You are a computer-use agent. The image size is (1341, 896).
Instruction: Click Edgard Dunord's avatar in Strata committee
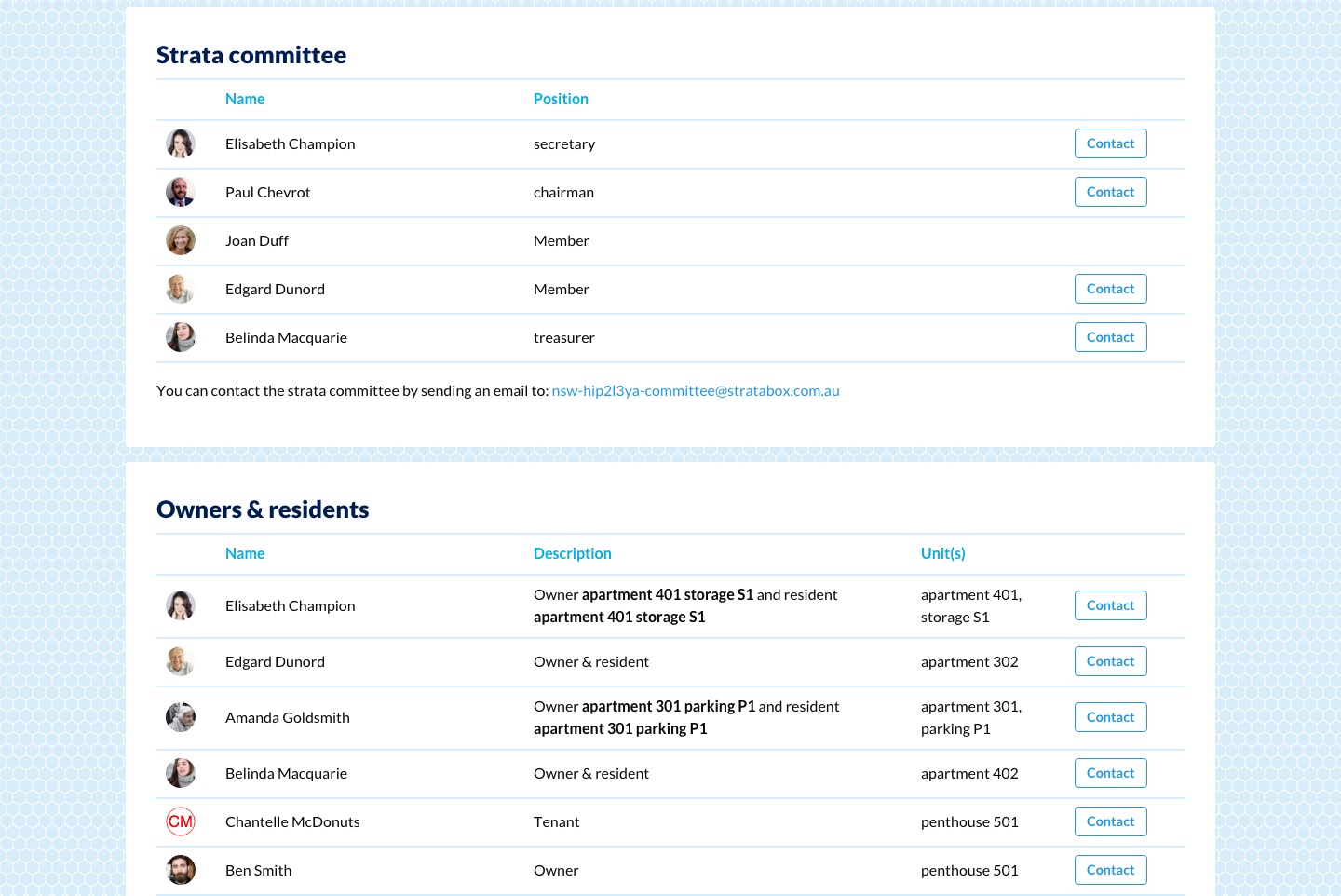[181, 289]
